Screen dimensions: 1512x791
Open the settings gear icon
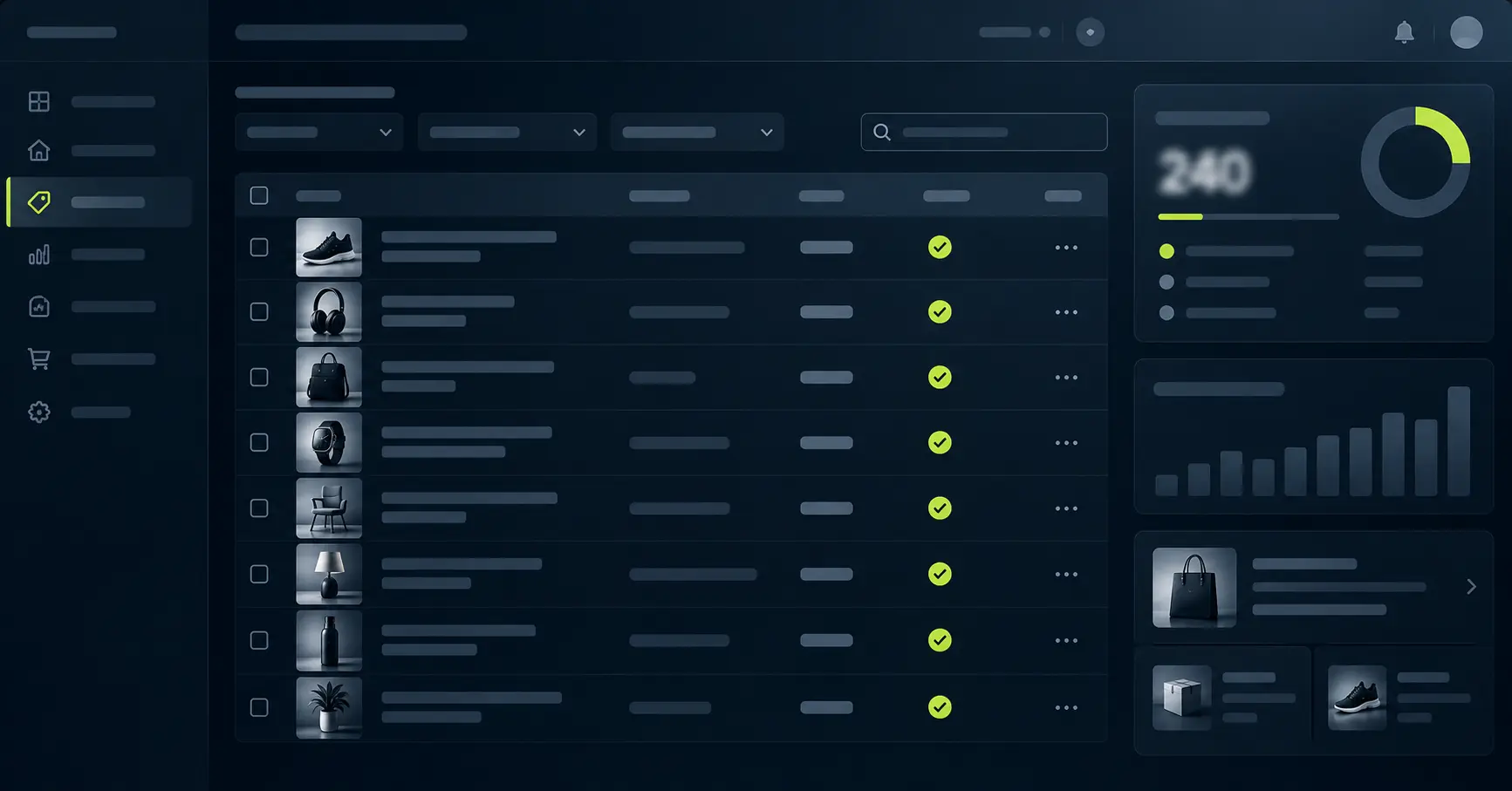click(39, 412)
